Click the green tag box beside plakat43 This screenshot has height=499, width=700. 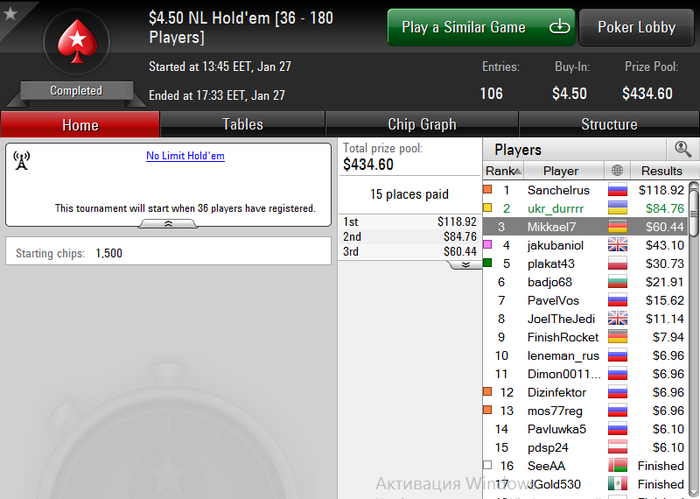coord(488,263)
